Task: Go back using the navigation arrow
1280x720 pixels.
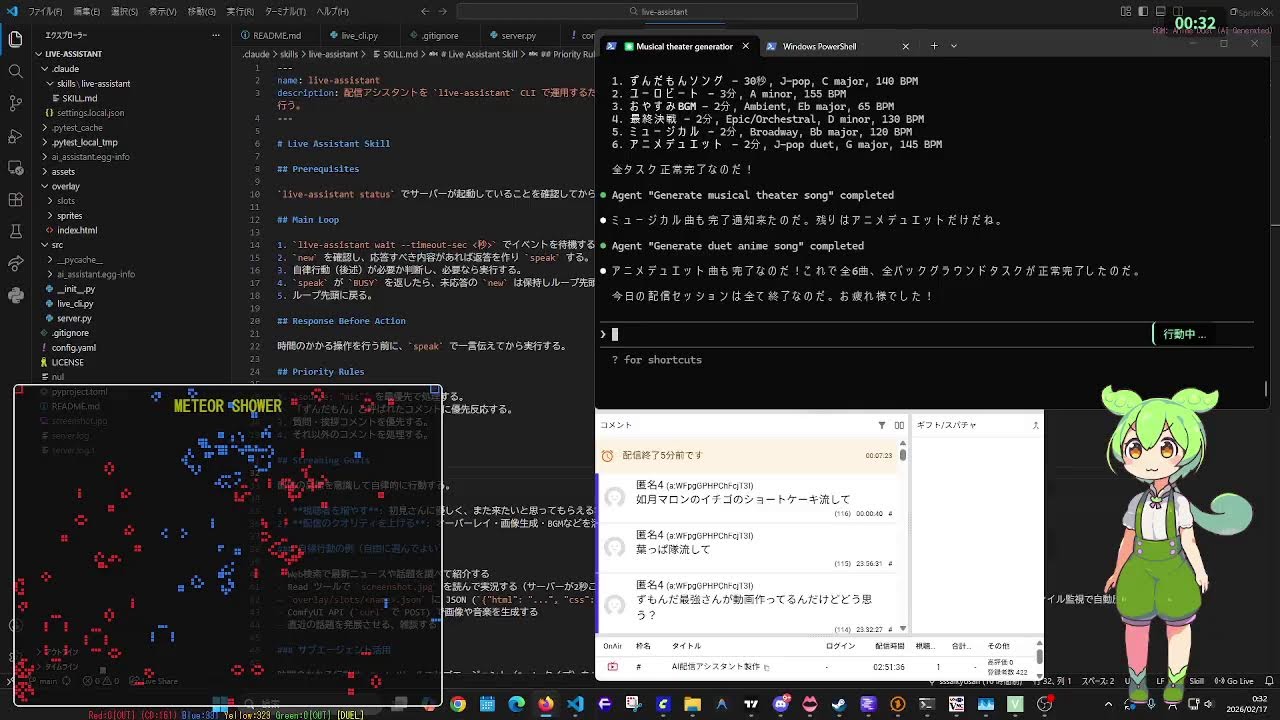Action: 426,11
